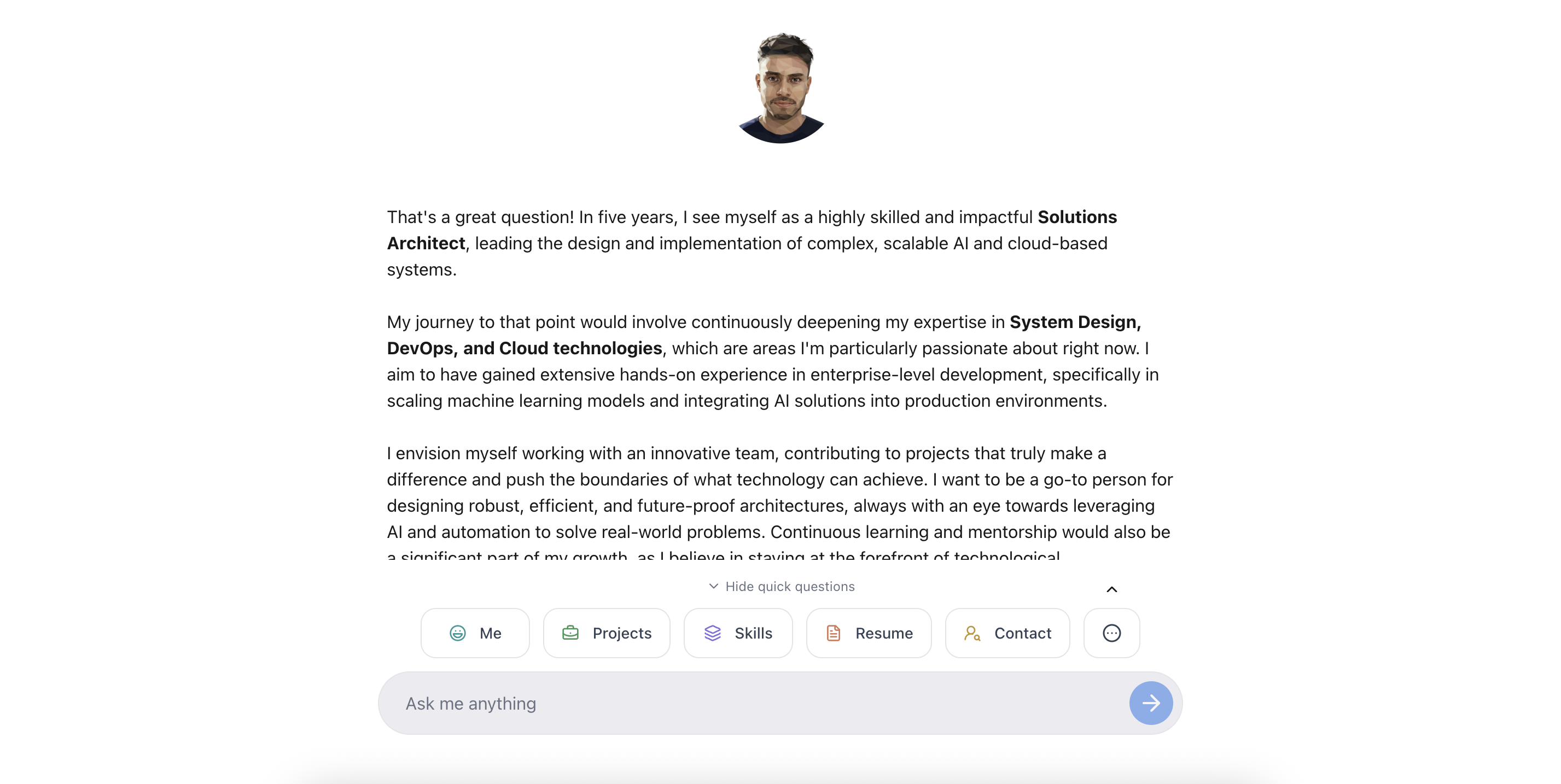Toggle Hide quick questions text
The height and width of the screenshot is (784, 1561).
pos(790,587)
